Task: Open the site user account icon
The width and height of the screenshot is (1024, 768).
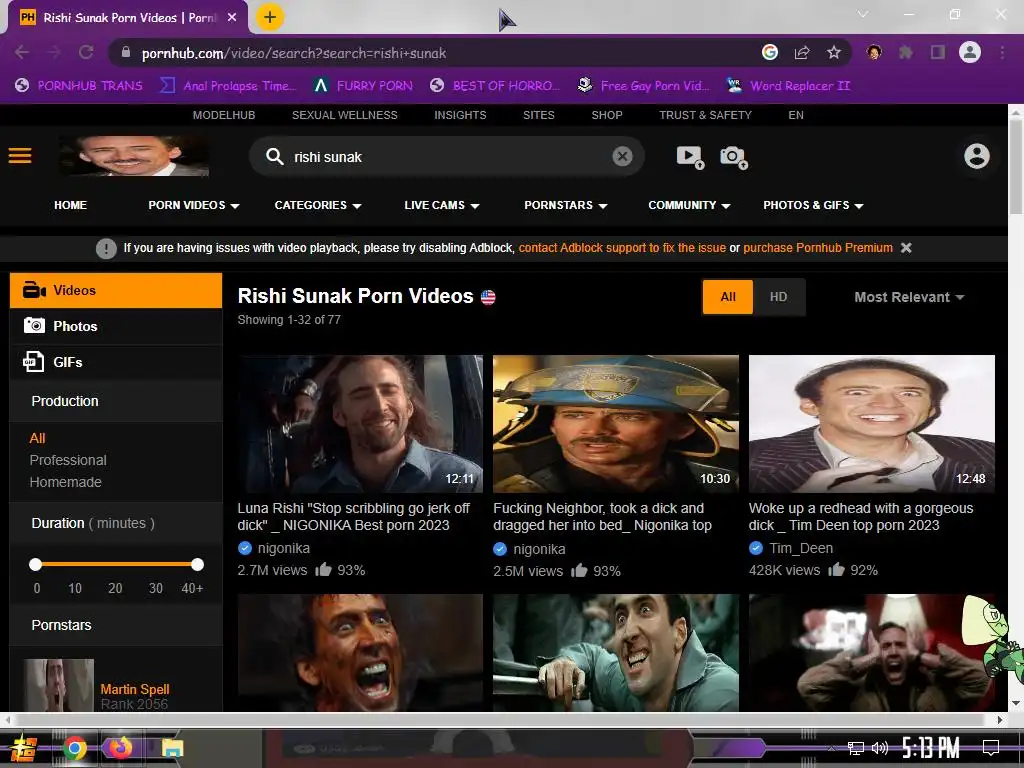Action: coord(976,157)
